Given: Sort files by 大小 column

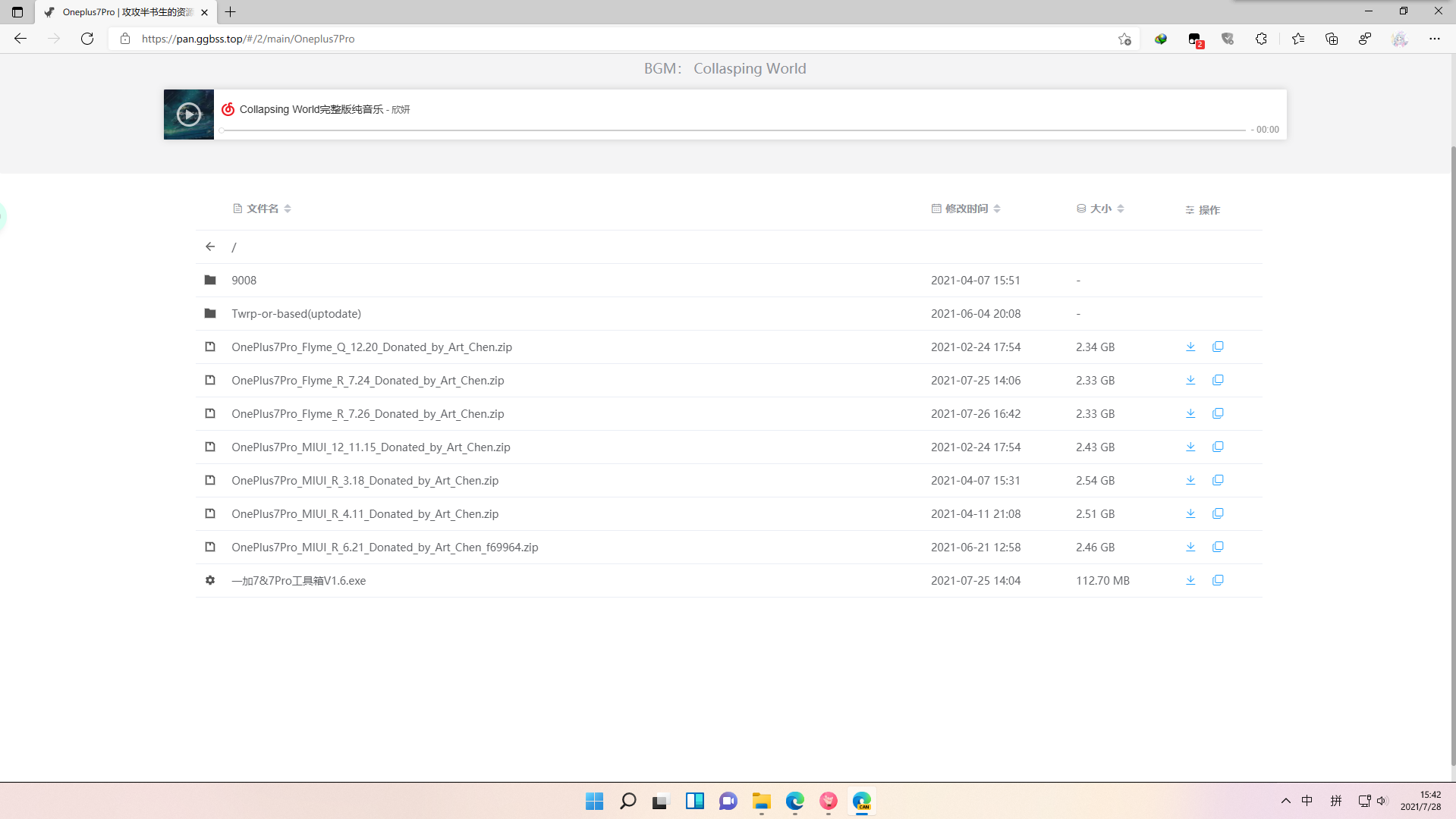Looking at the screenshot, I should [x=1100, y=209].
